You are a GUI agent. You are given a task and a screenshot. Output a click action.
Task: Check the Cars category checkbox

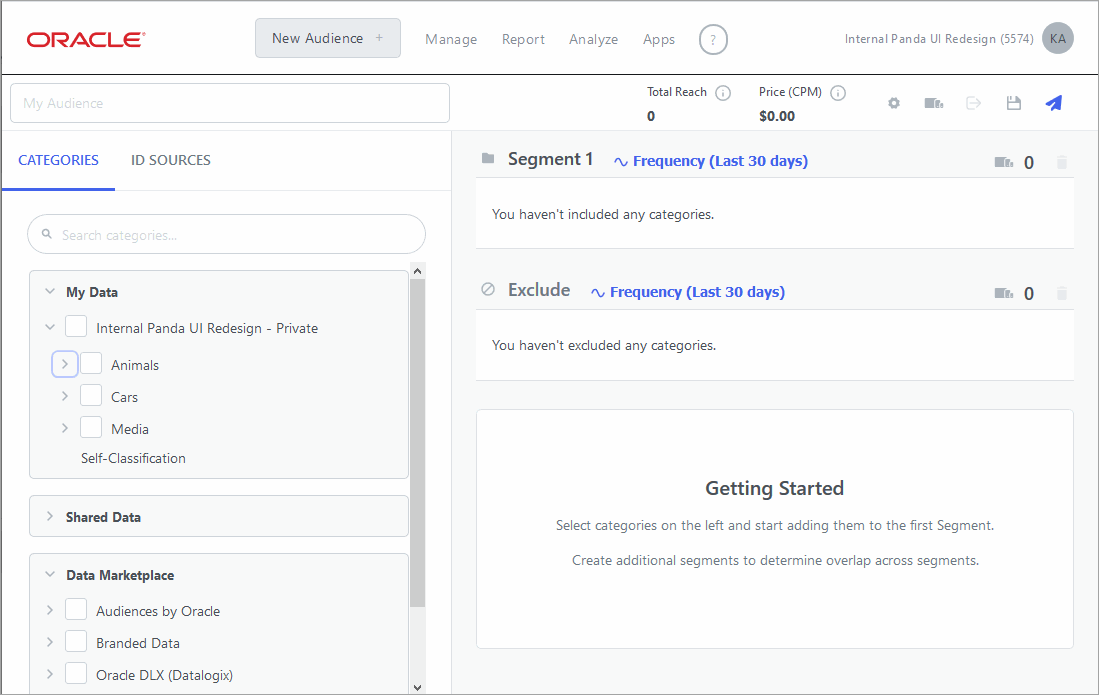point(91,395)
